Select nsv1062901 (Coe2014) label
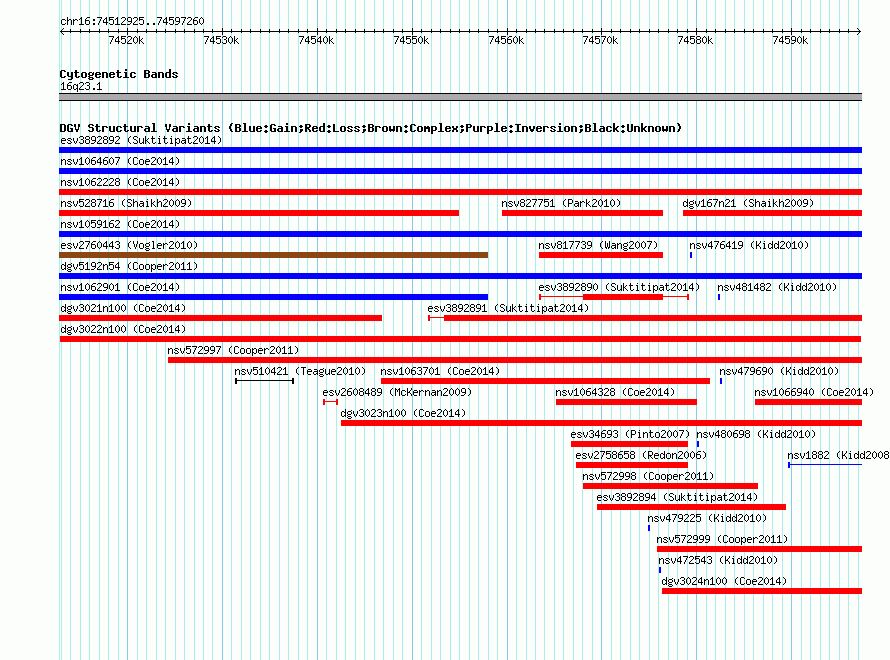Screen dimensions: 890x660 (x=120, y=287)
